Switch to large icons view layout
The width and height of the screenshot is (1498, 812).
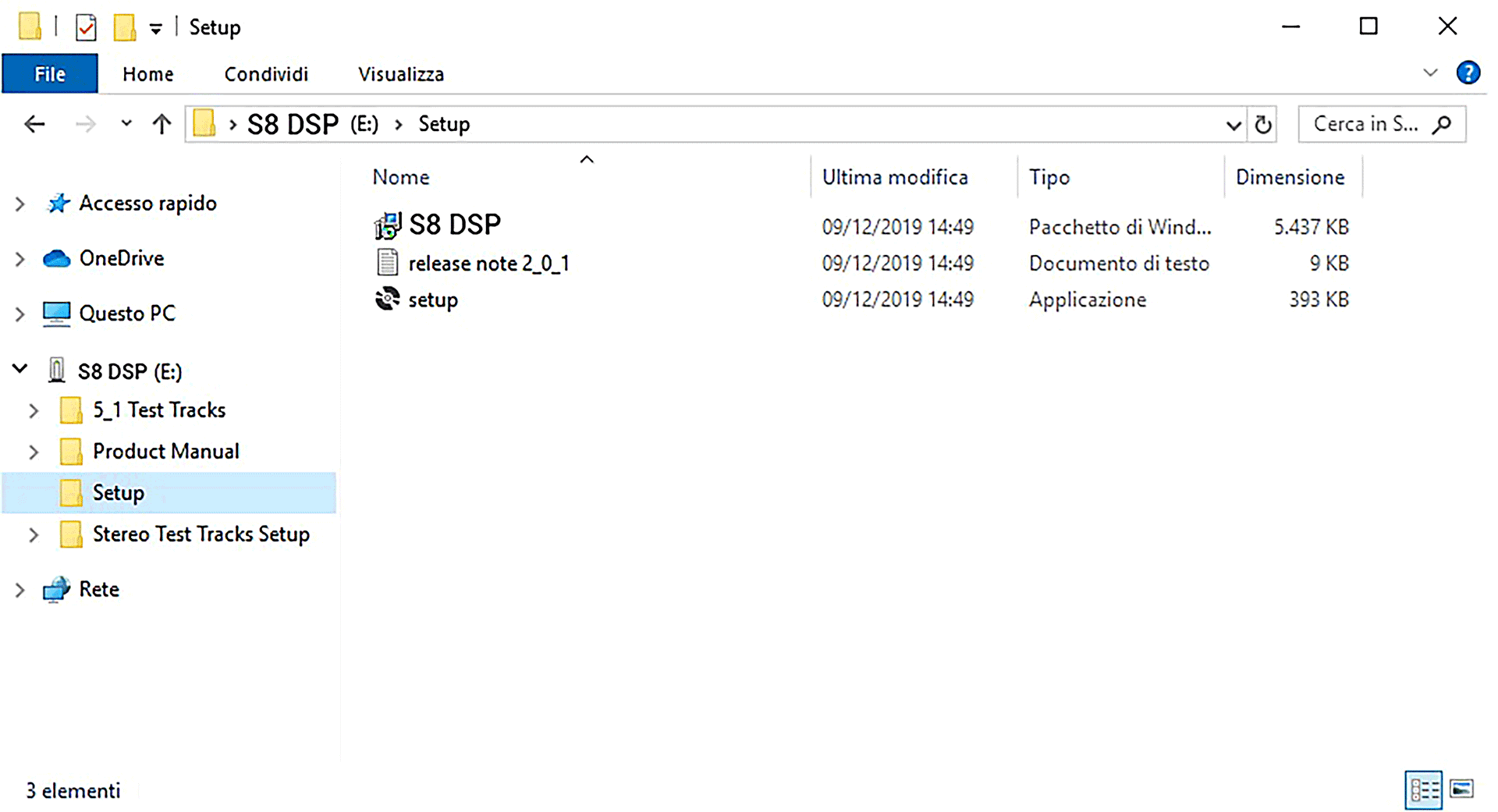coord(1461,789)
